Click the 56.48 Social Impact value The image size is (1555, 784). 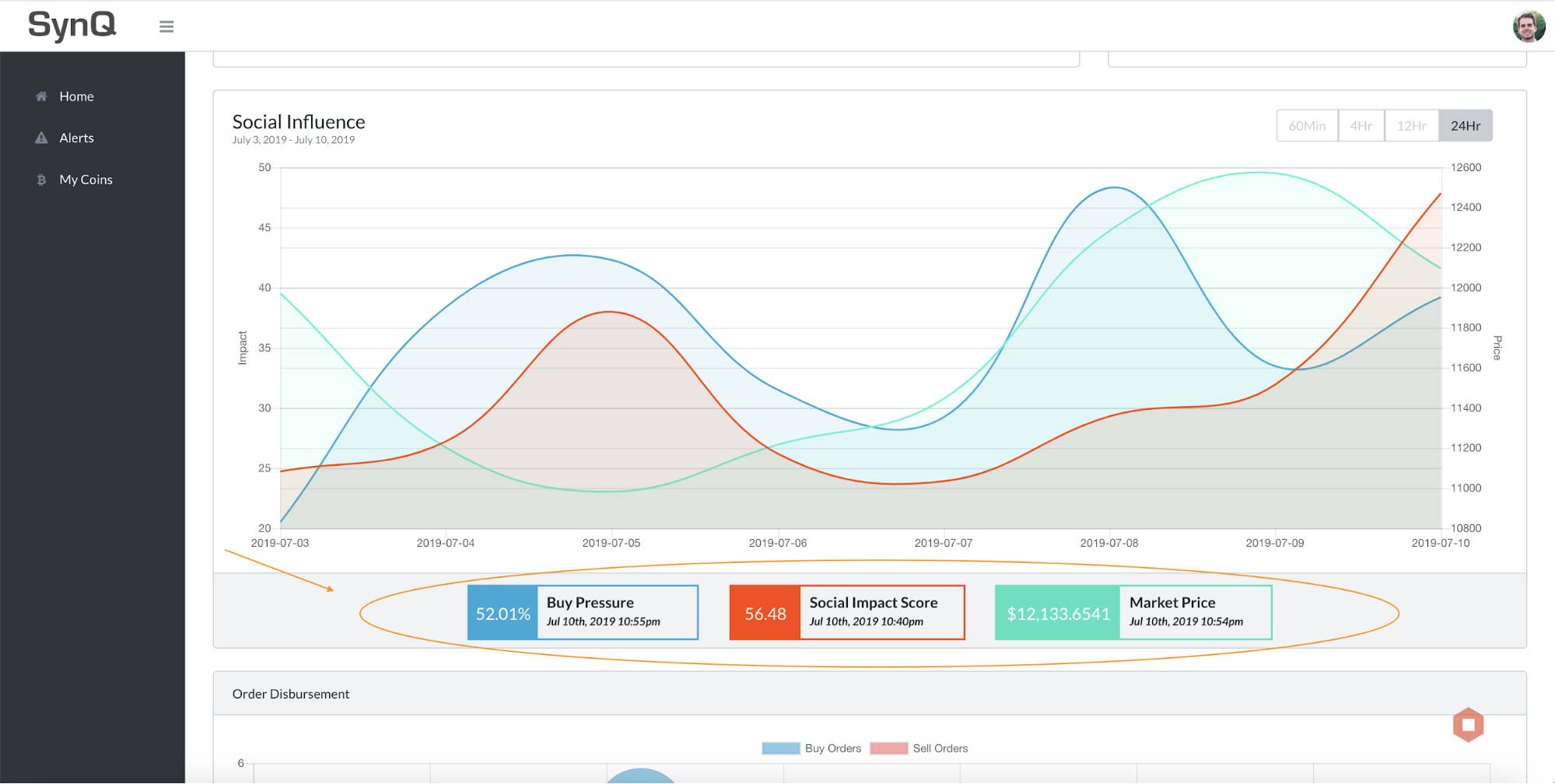[765, 614]
